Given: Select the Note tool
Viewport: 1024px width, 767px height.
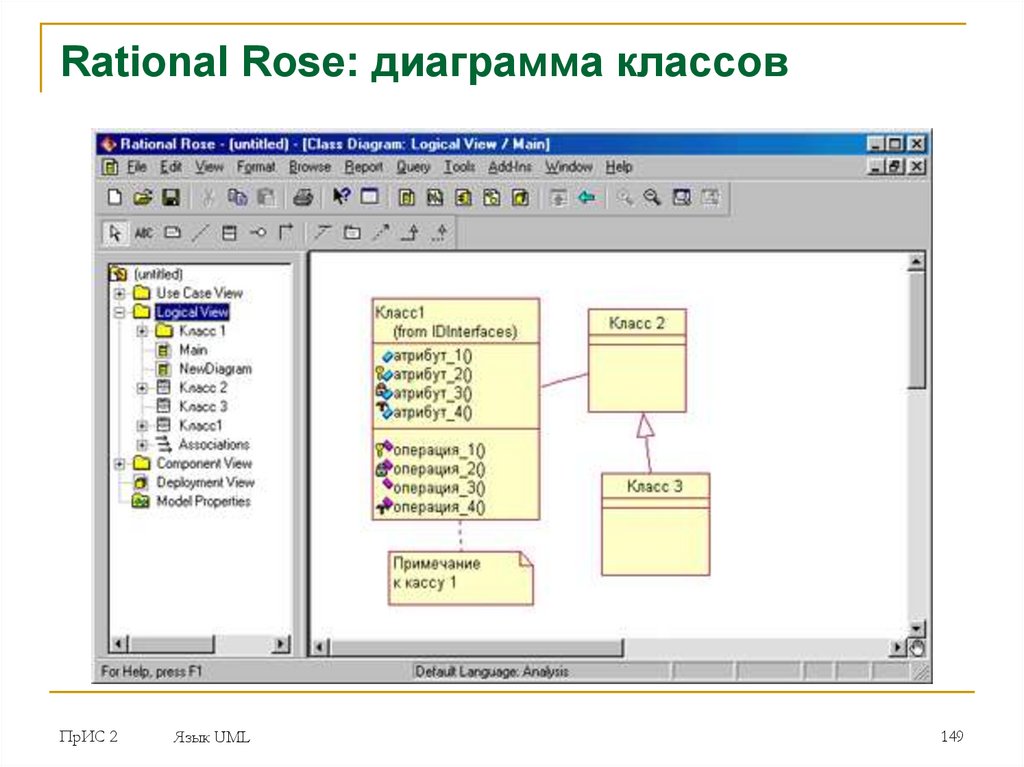Looking at the screenshot, I should click(172, 233).
